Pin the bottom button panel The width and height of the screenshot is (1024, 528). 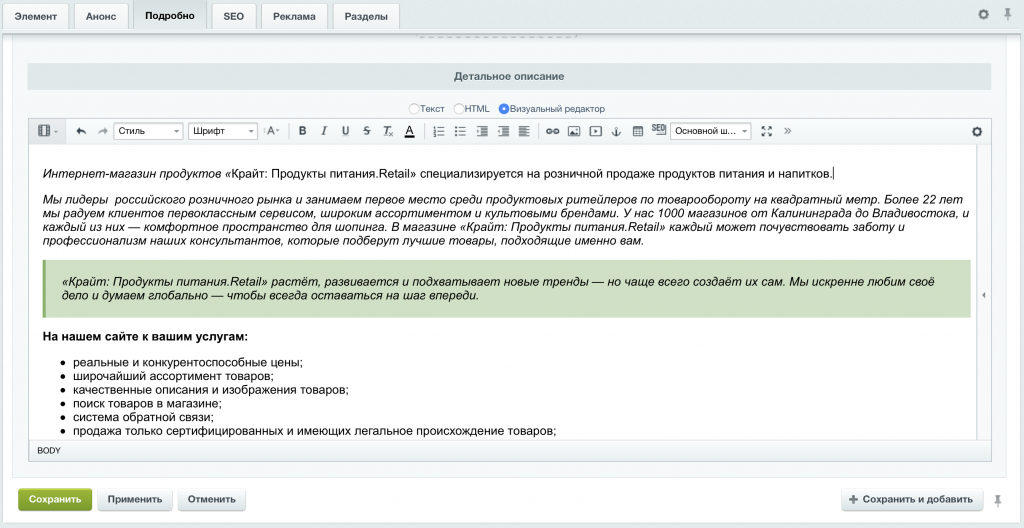click(x=997, y=501)
